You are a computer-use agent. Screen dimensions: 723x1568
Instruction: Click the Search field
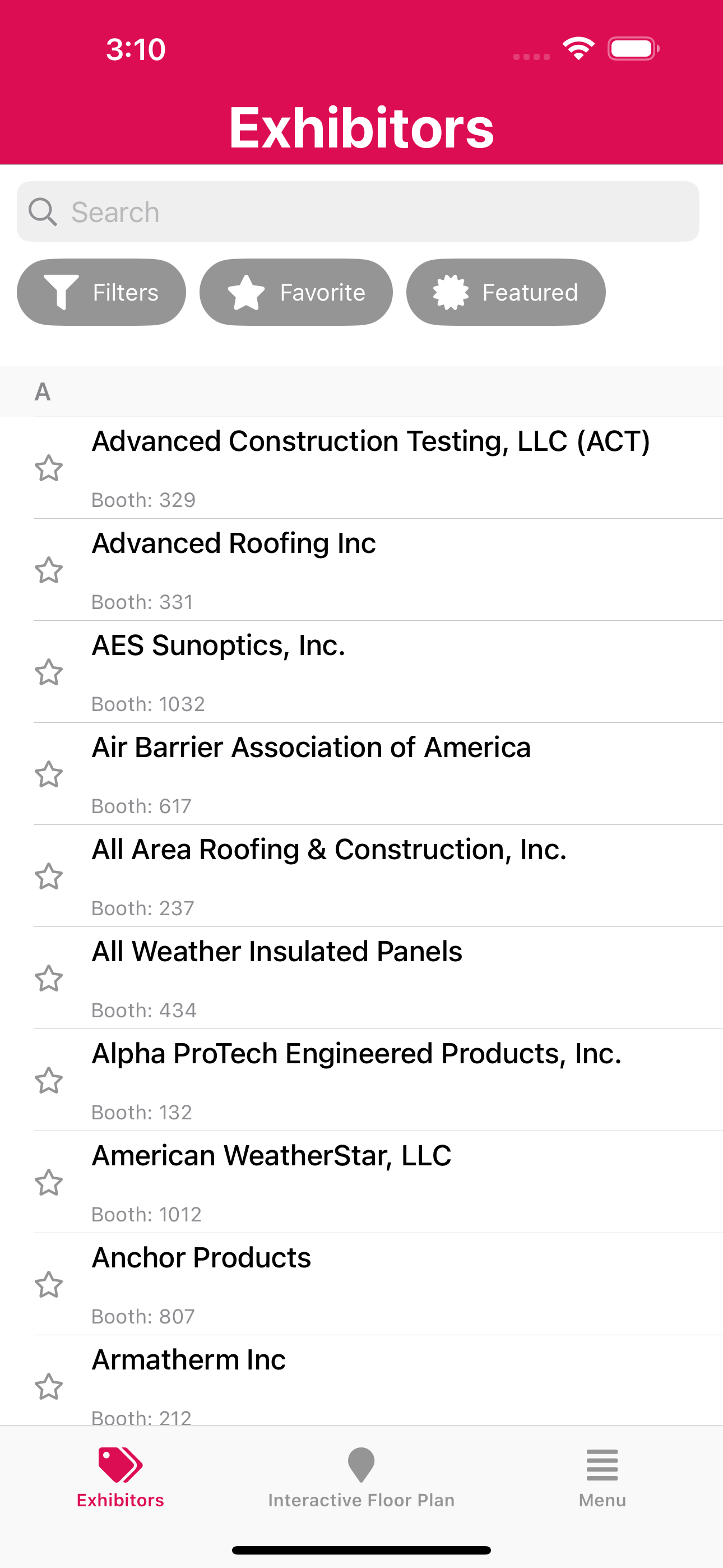pyautogui.click(x=358, y=211)
